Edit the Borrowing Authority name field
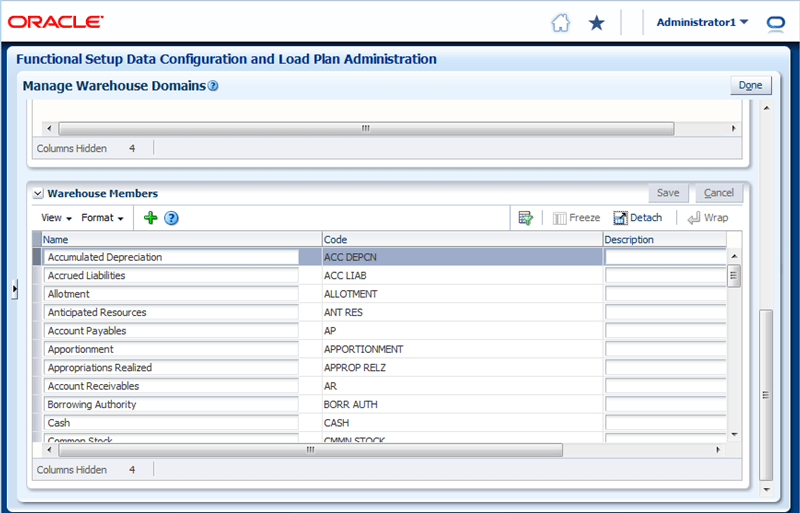Screen dimensions: 800x513 (171, 404)
